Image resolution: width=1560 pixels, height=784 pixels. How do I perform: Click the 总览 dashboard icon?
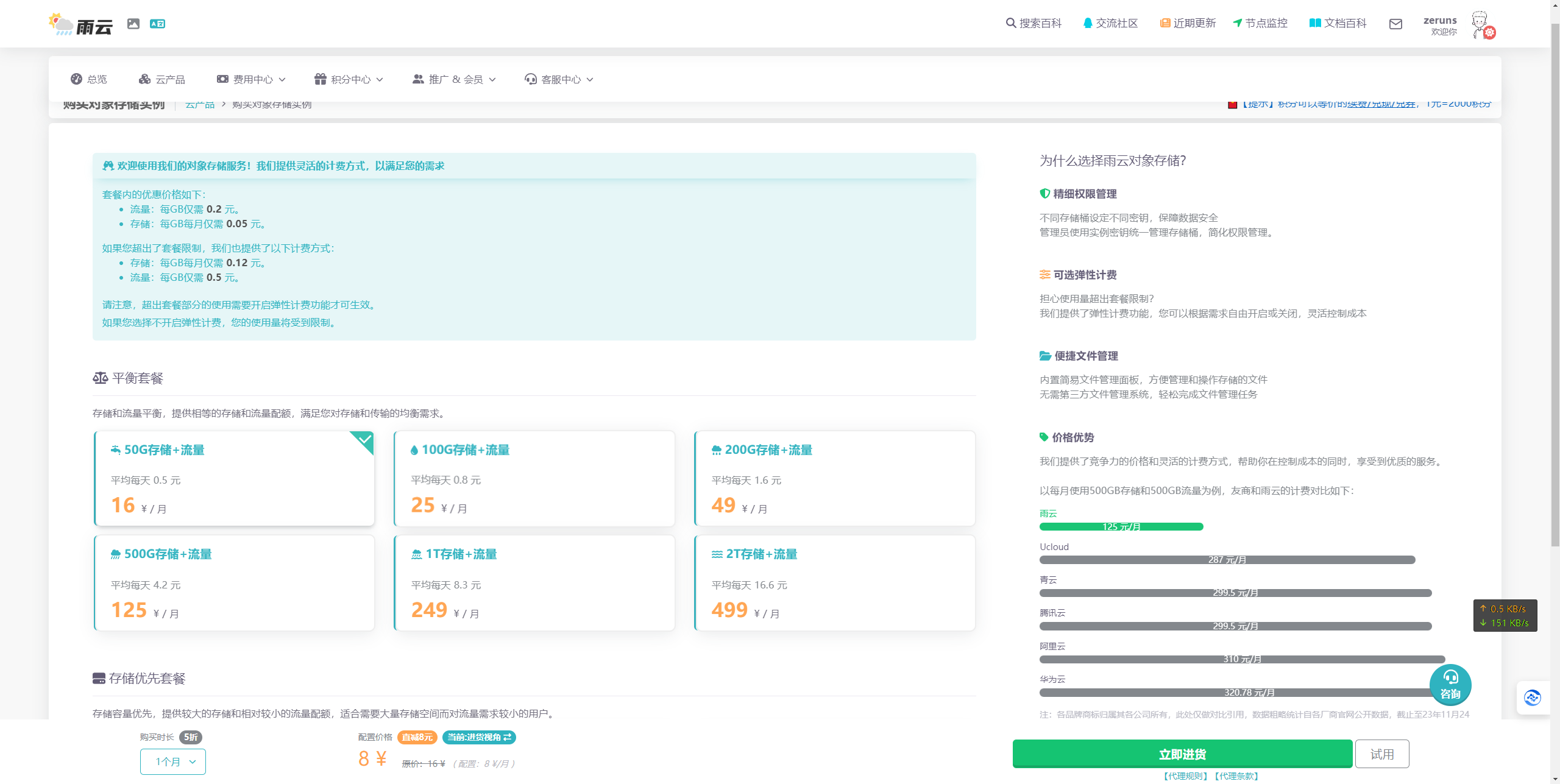pyautogui.click(x=76, y=79)
